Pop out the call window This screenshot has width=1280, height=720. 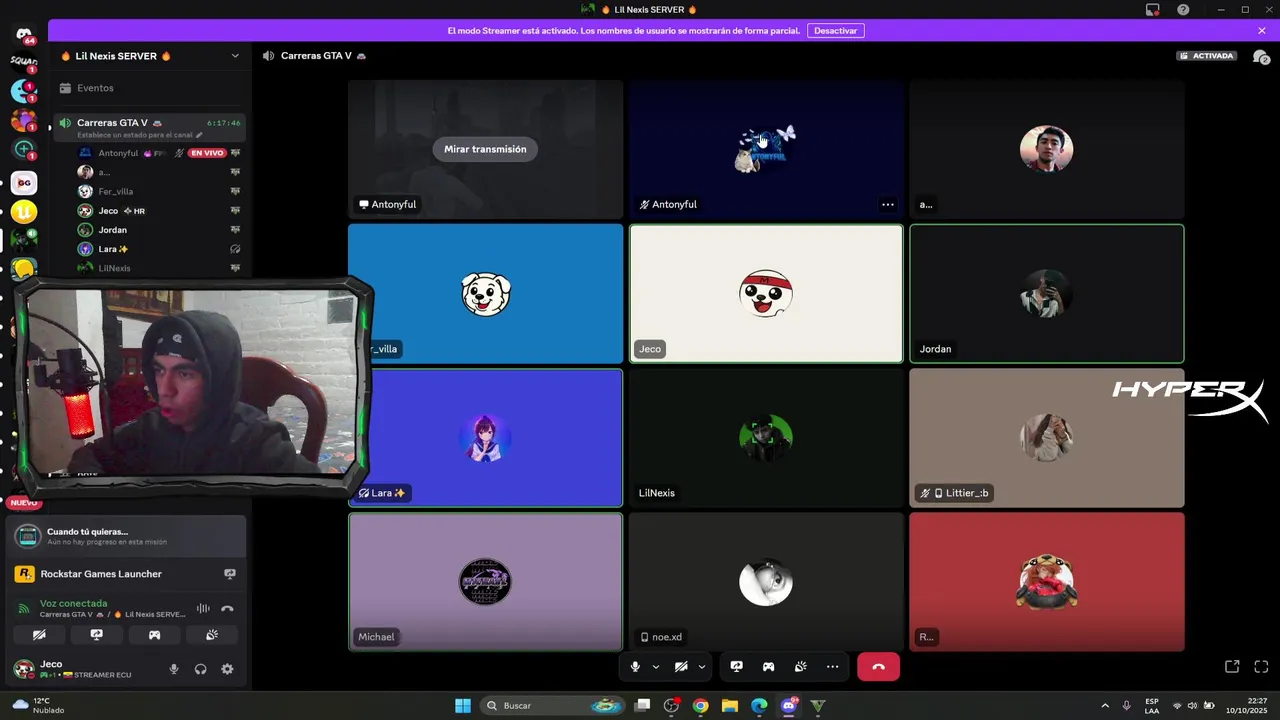pos(1232,667)
